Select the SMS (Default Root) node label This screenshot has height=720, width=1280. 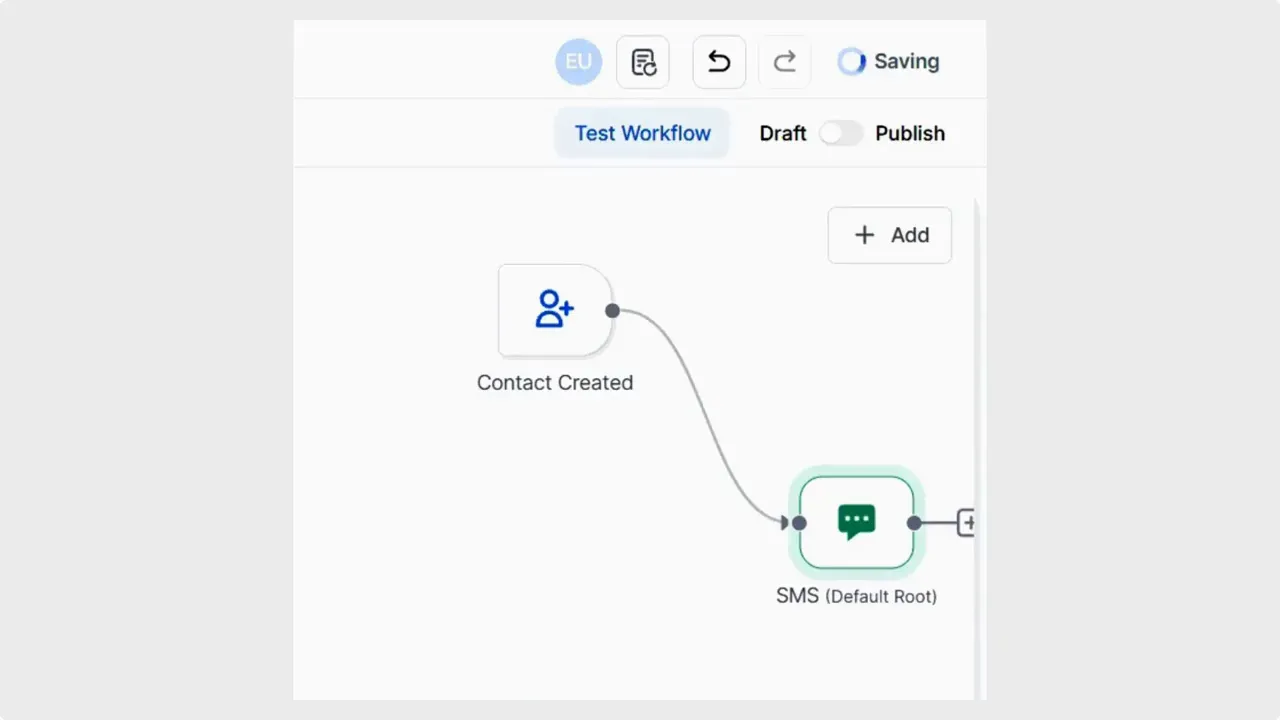[x=856, y=595]
